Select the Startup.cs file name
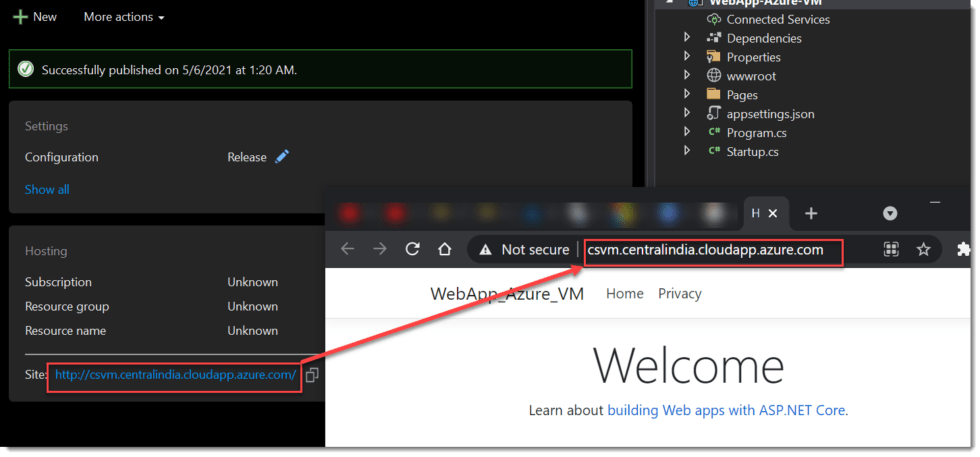The height and width of the screenshot is (457, 980). [752, 151]
